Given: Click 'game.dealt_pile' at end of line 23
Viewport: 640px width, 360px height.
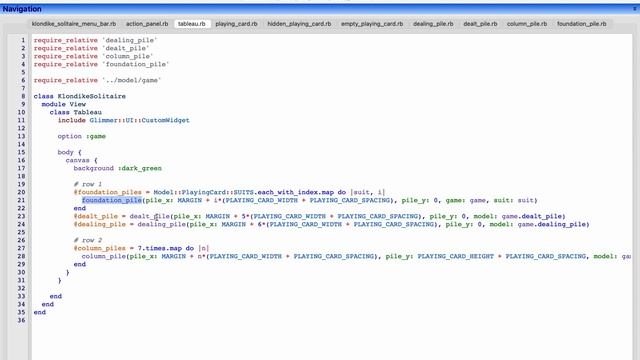Looking at the screenshot, I should (533, 216).
